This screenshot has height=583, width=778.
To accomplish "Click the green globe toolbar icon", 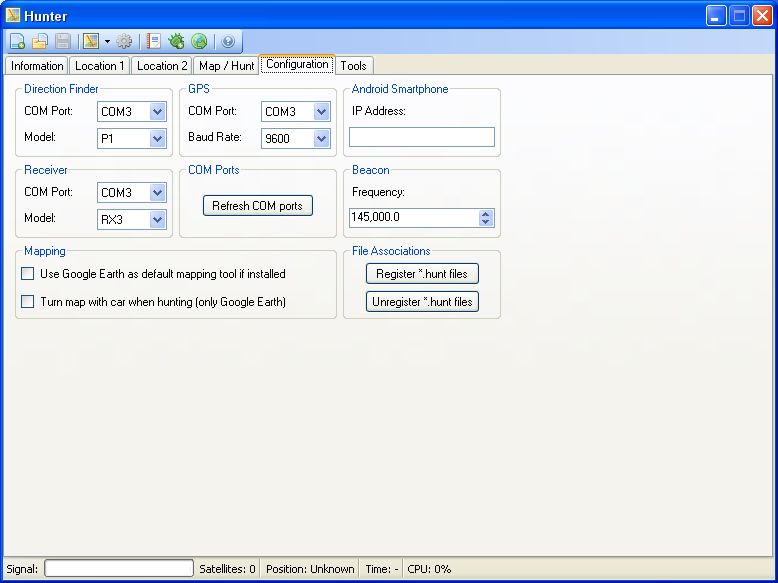I will pyautogui.click(x=199, y=41).
